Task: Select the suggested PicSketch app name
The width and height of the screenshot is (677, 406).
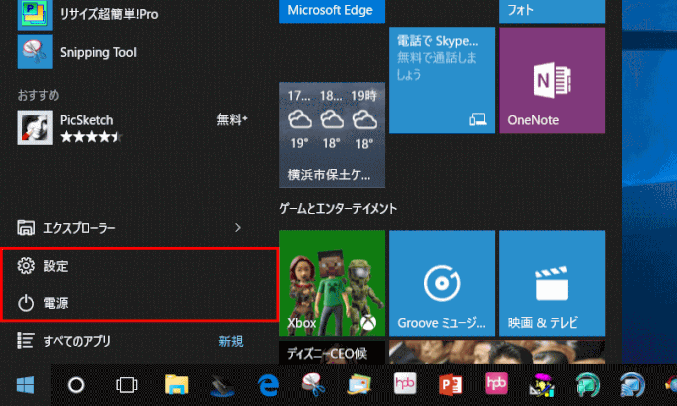Action: (x=86, y=120)
